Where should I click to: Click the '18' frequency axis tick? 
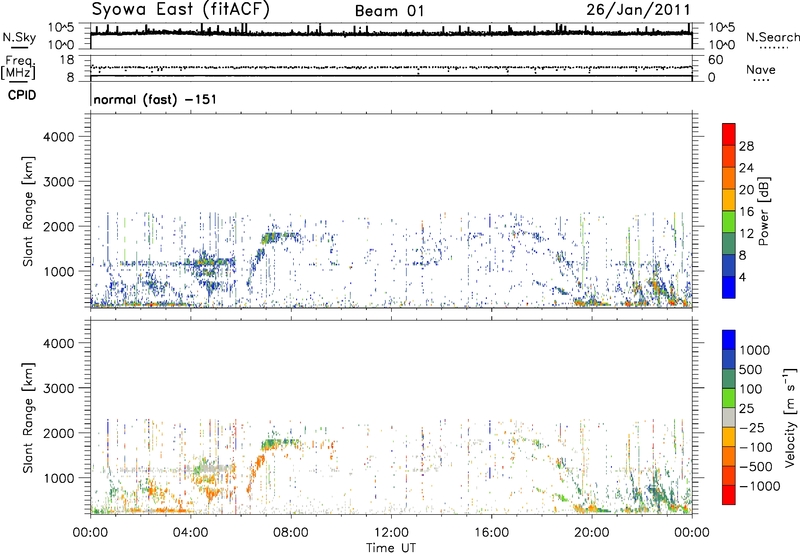67,60
